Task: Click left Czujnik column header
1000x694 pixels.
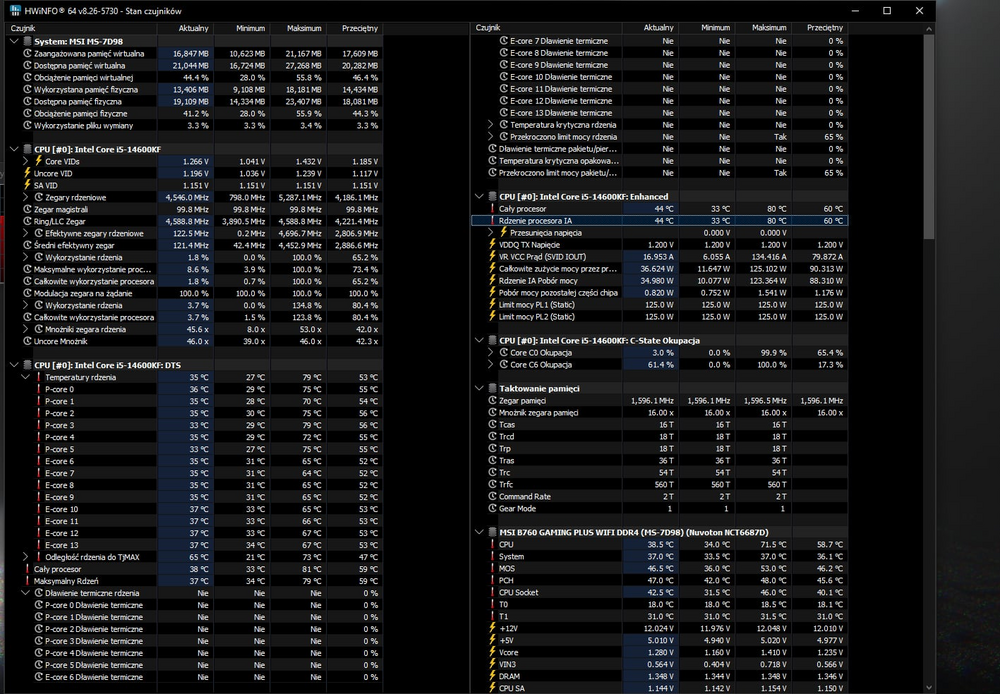Action: 81,28
